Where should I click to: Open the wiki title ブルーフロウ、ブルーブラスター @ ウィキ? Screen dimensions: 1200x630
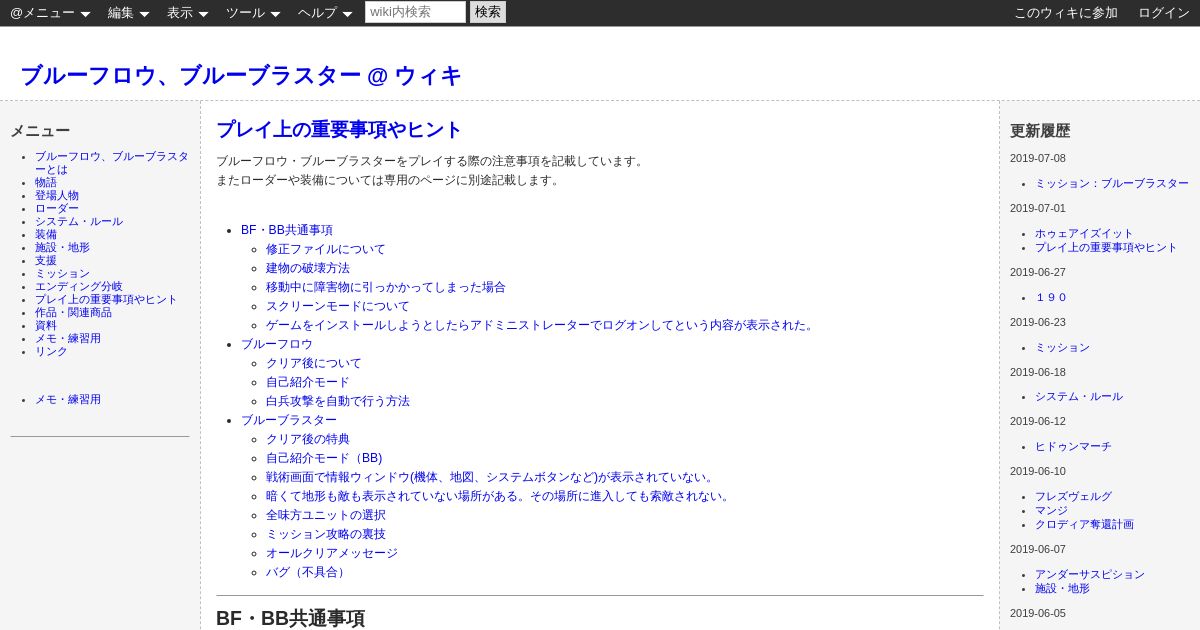pos(241,76)
